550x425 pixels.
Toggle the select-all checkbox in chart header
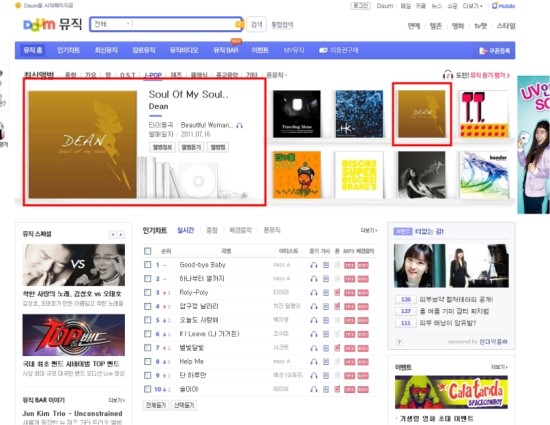click(x=148, y=251)
